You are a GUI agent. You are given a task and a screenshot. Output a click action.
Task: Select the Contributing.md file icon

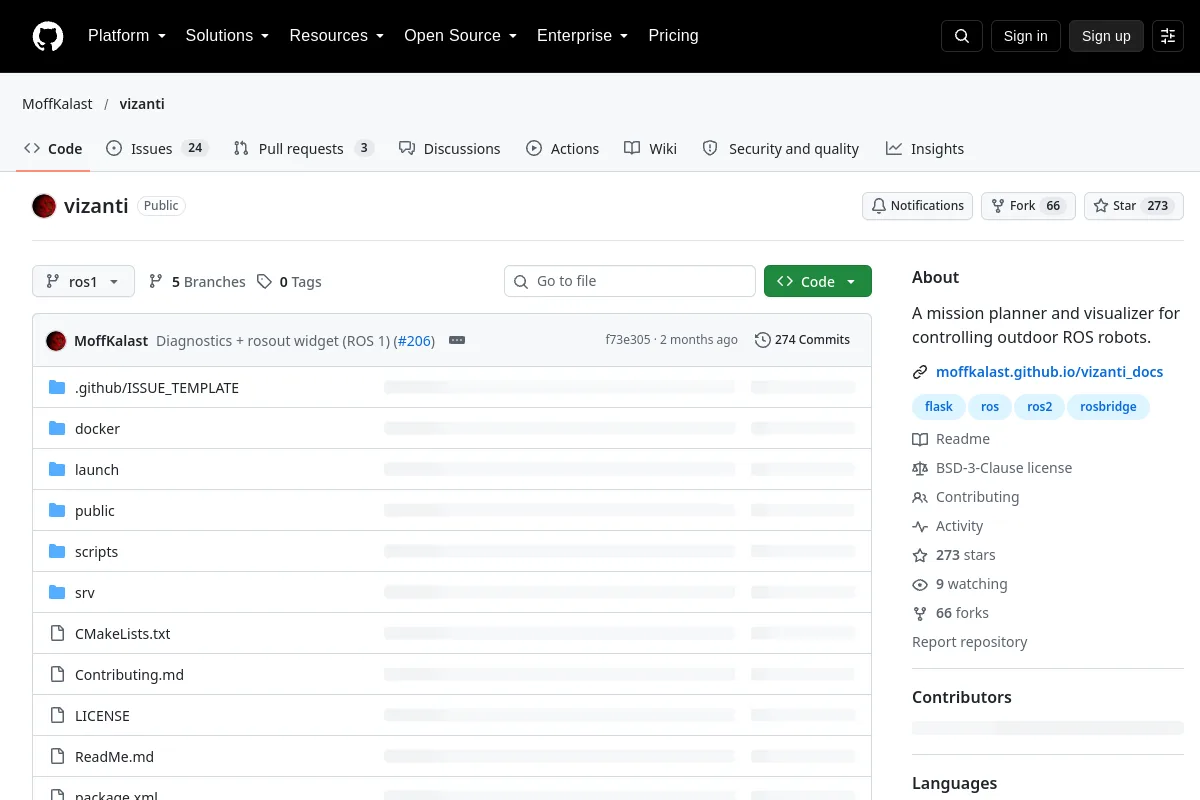57,674
